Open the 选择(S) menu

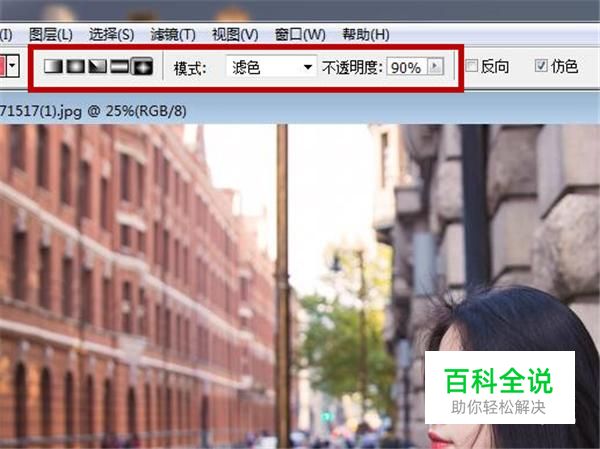(x=111, y=35)
